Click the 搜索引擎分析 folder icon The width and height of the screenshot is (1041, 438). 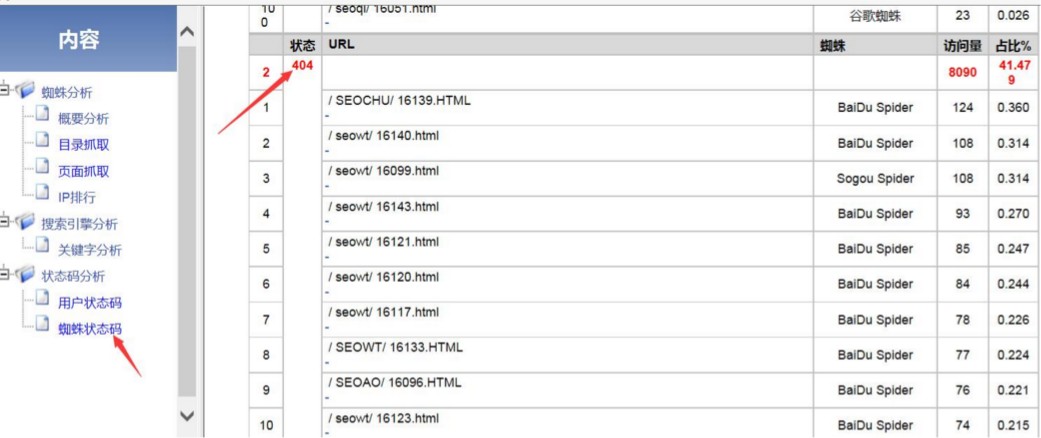tap(25, 222)
